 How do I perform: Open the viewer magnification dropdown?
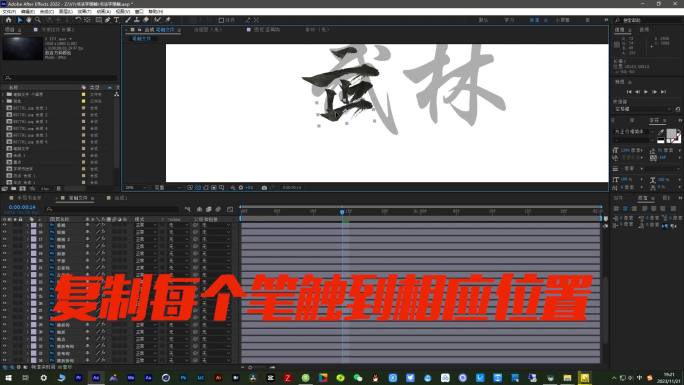click(136, 187)
